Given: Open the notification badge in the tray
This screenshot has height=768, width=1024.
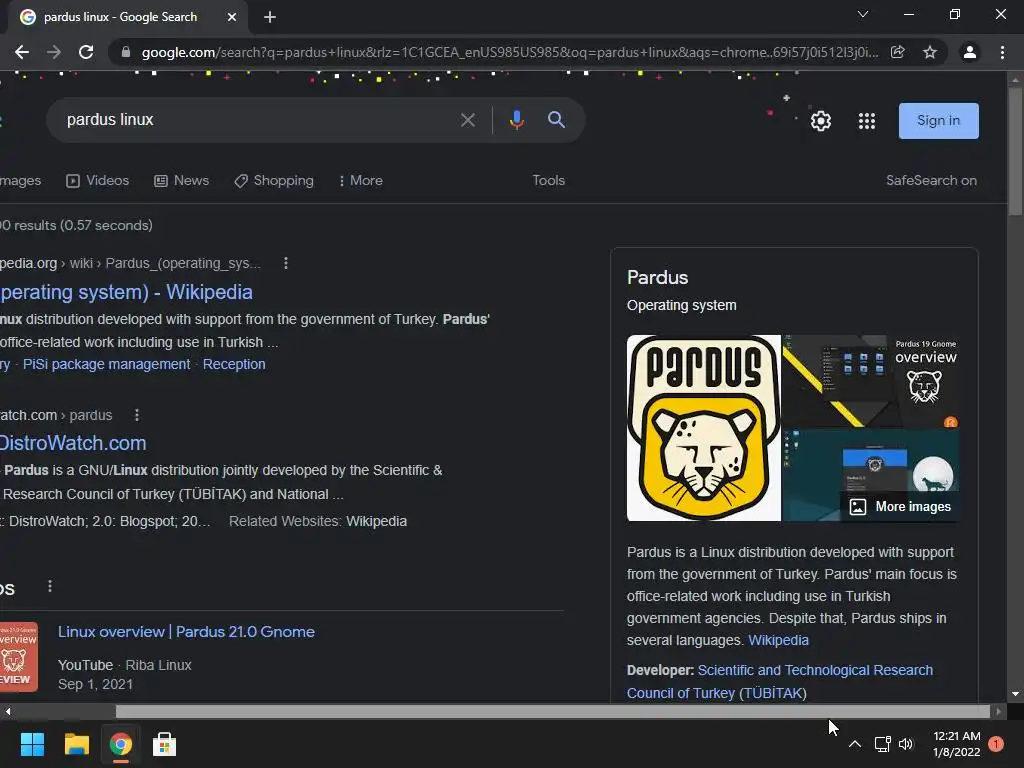Looking at the screenshot, I should [x=996, y=744].
